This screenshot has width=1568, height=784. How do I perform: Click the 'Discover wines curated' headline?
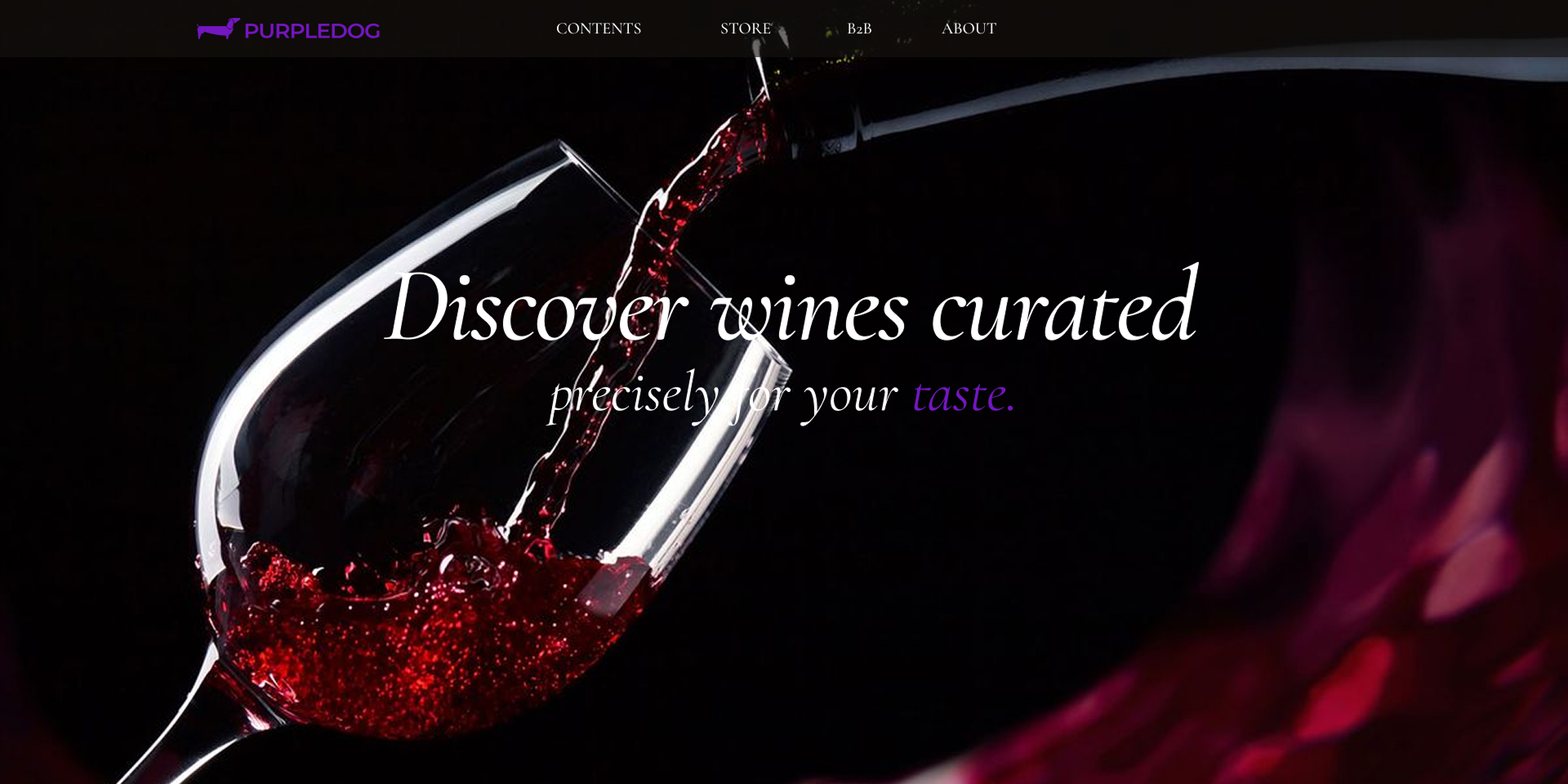click(x=791, y=306)
